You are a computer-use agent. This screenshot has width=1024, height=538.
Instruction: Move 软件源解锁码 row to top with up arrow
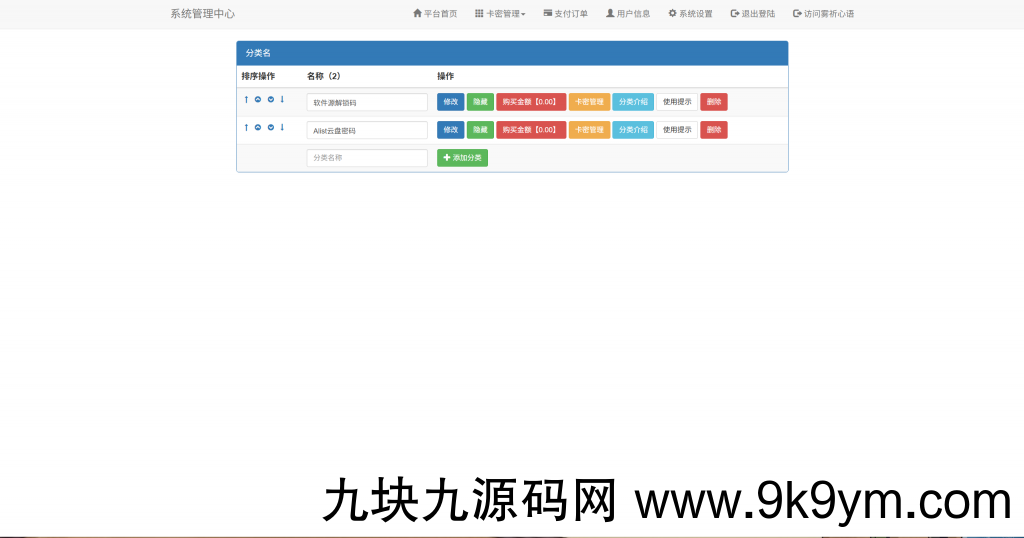246,99
